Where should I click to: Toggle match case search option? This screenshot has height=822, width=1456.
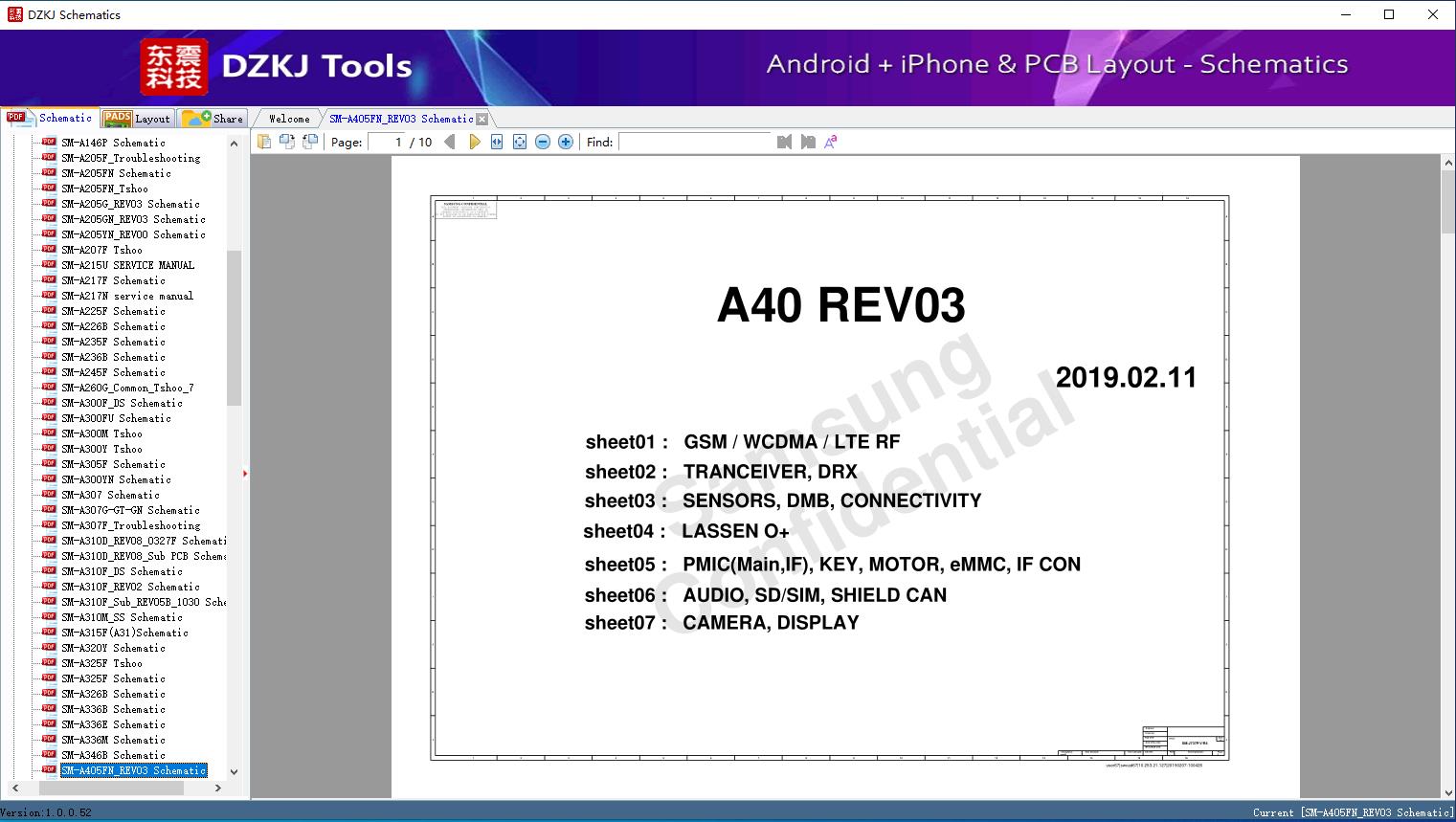click(x=831, y=142)
